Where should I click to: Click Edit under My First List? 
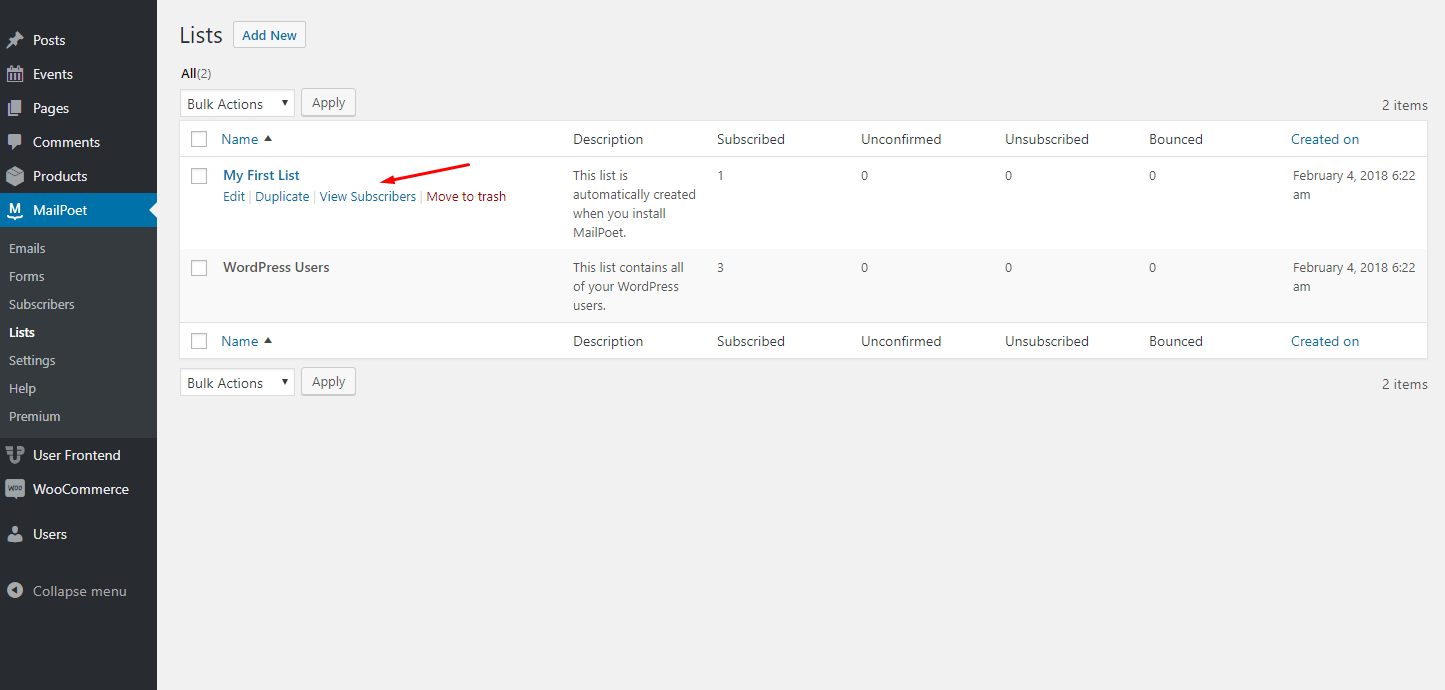pos(234,196)
